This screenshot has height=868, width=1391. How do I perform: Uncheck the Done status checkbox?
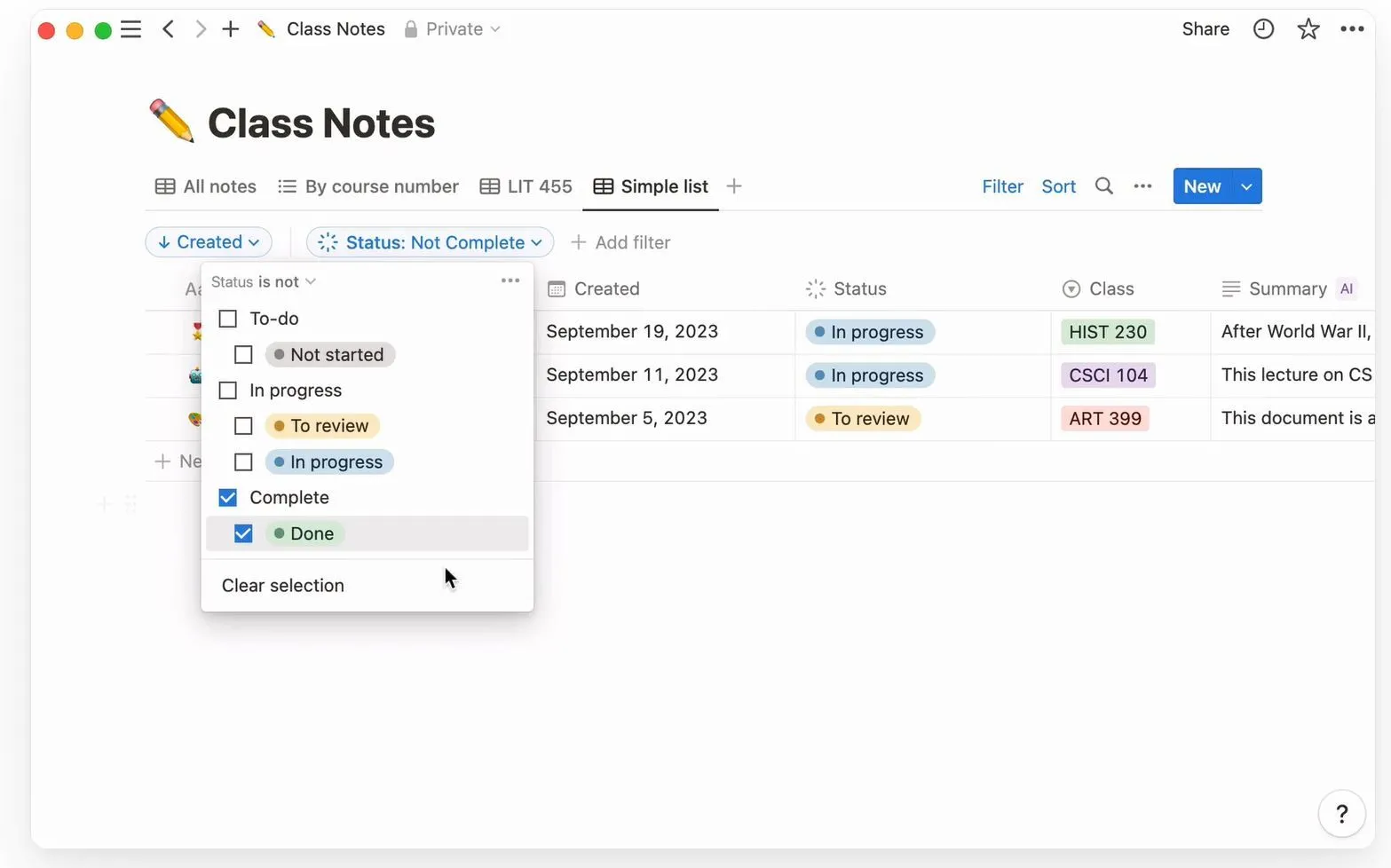point(243,533)
